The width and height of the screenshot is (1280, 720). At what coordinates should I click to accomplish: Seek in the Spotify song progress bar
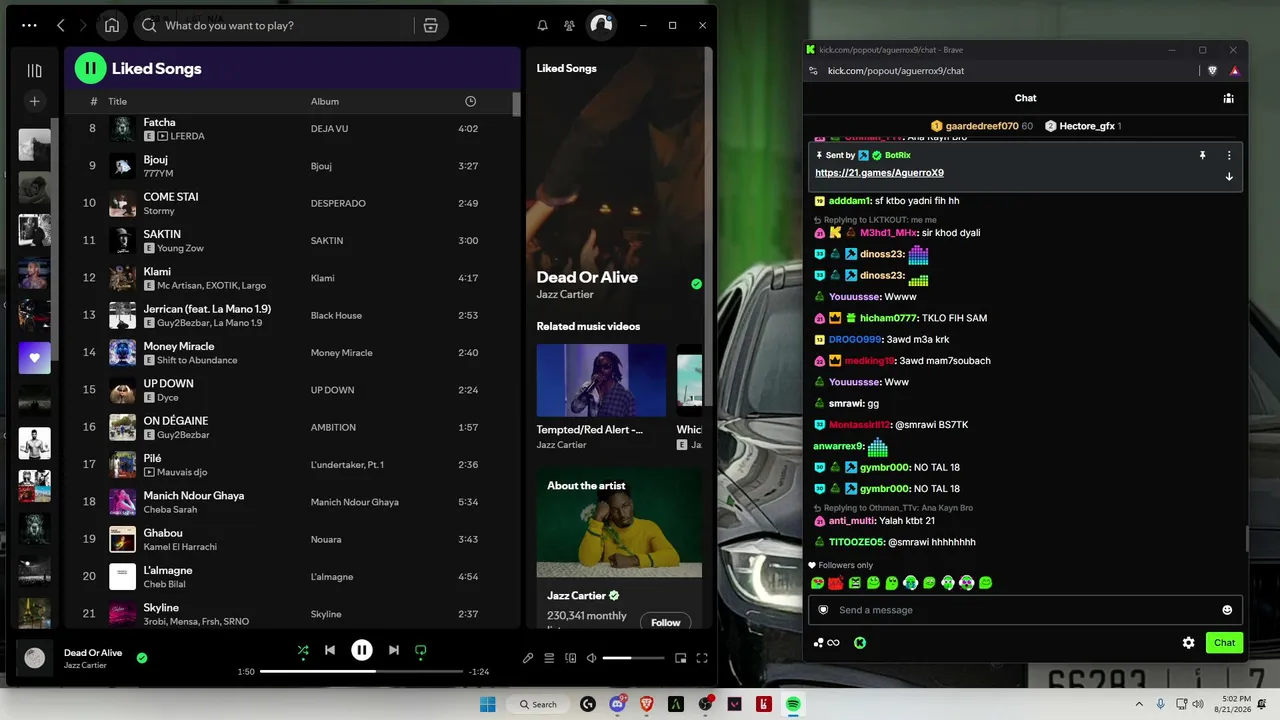(x=362, y=671)
